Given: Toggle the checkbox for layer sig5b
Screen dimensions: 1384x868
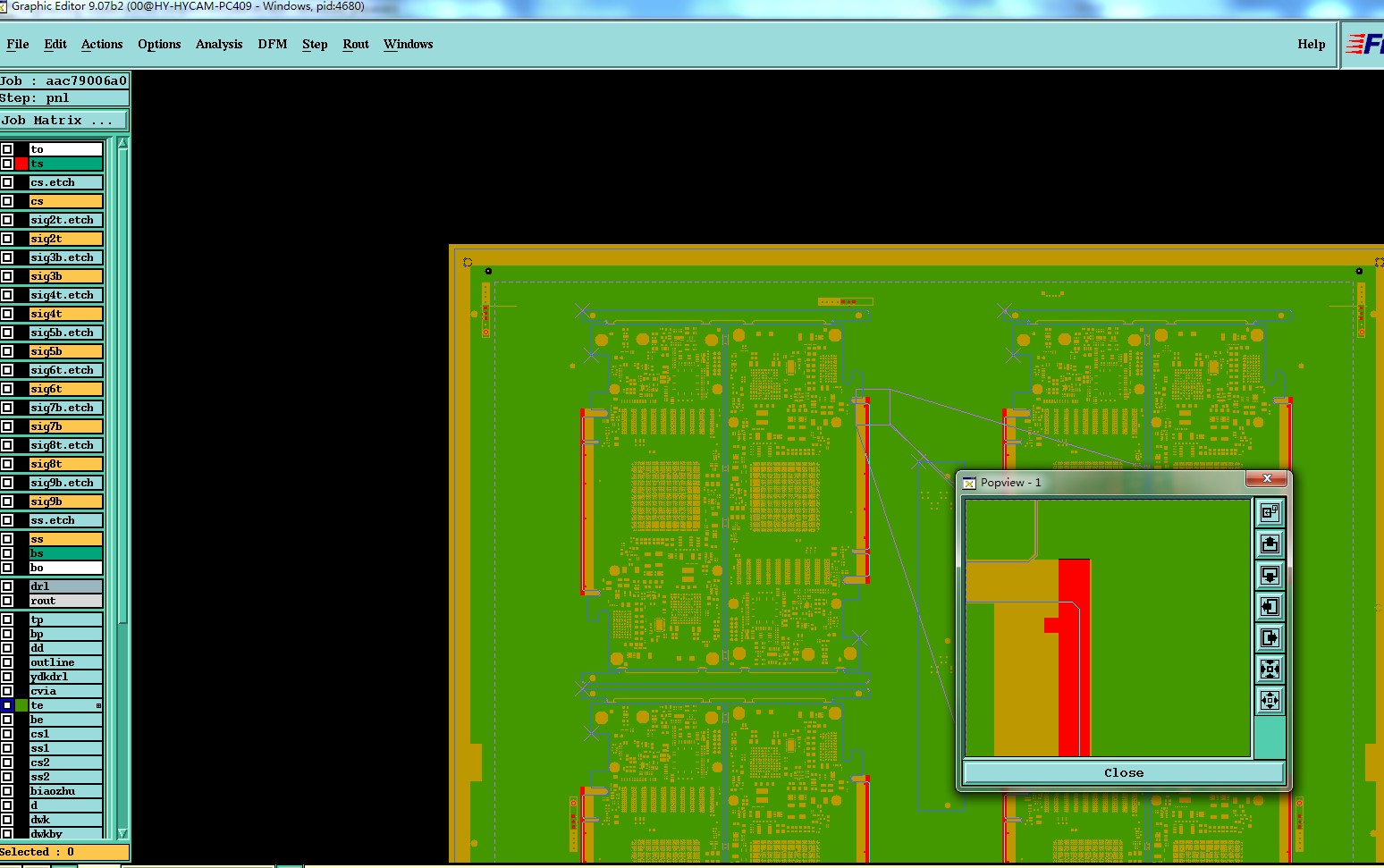Looking at the screenshot, I should 7,351.
